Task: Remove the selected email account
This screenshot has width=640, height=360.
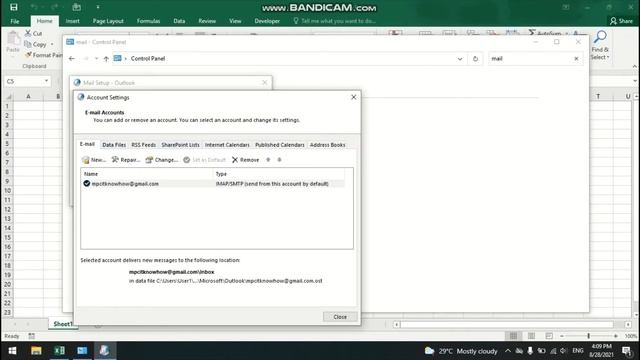Action: click(245, 160)
